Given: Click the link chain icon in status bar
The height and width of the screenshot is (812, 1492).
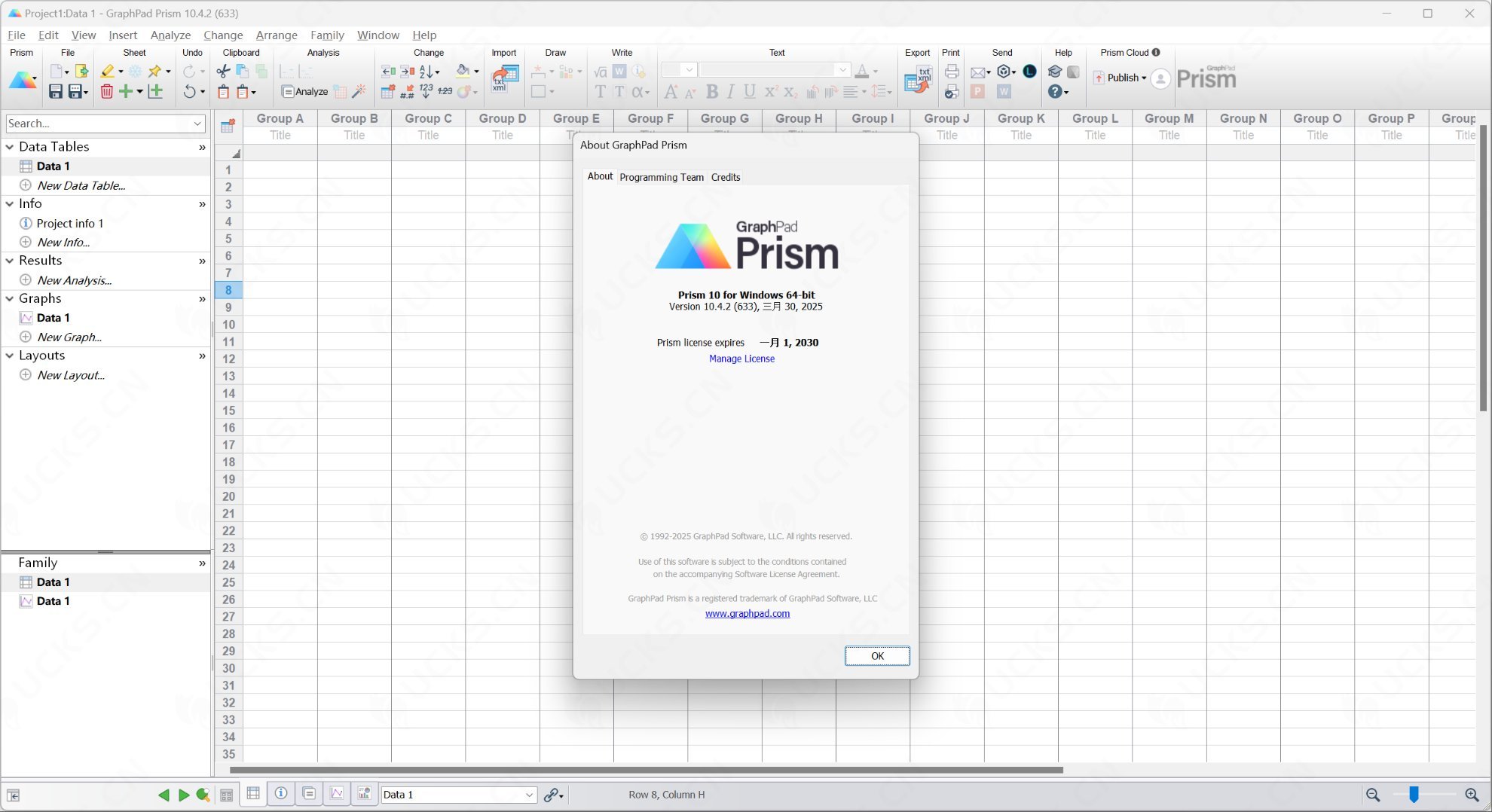Looking at the screenshot, I should tap(552, 795).
